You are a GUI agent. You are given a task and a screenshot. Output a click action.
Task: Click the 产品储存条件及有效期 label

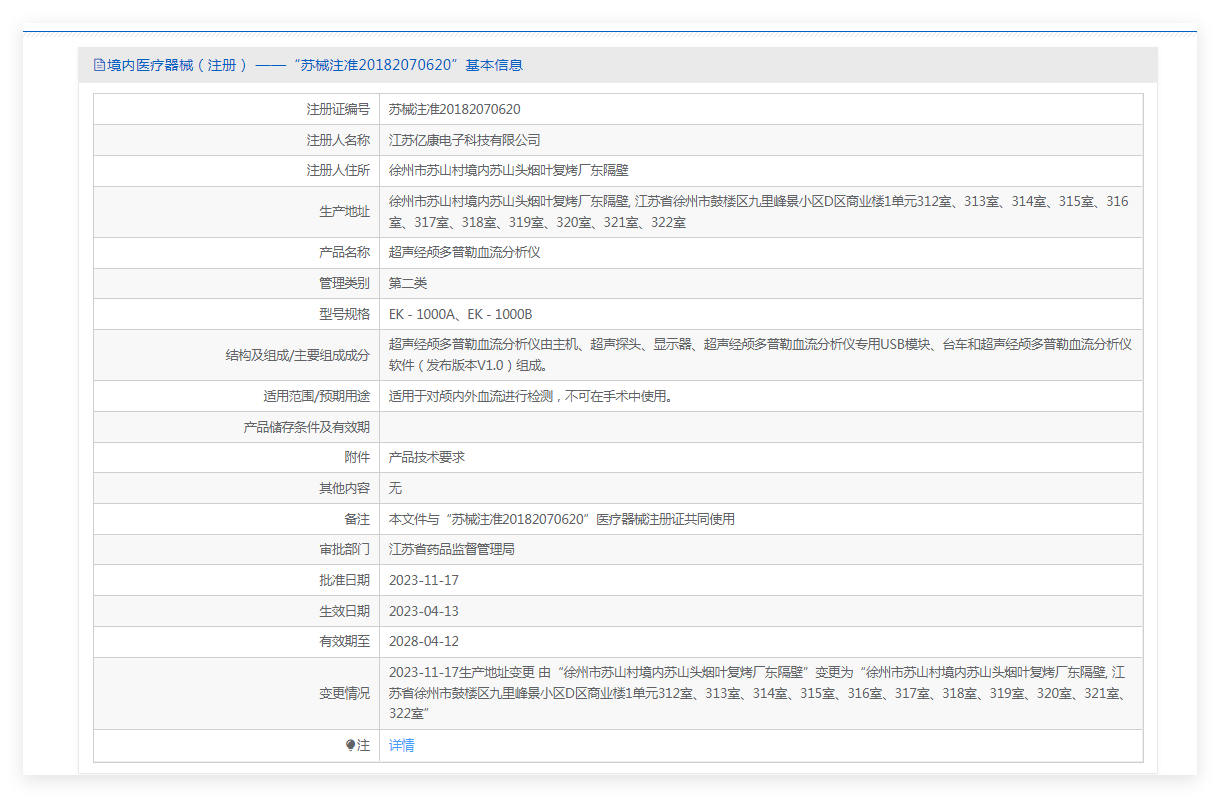click(306, 427)
